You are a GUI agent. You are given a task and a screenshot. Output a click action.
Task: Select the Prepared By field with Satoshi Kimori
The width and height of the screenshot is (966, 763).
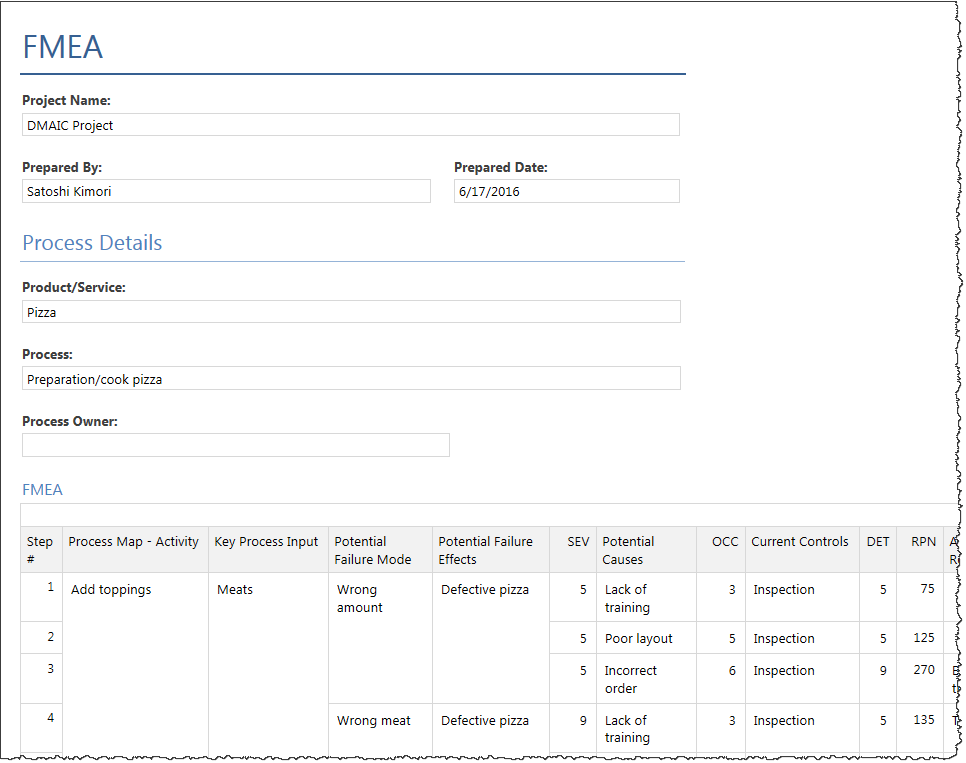pyautogui.click(x=226, y=191)
